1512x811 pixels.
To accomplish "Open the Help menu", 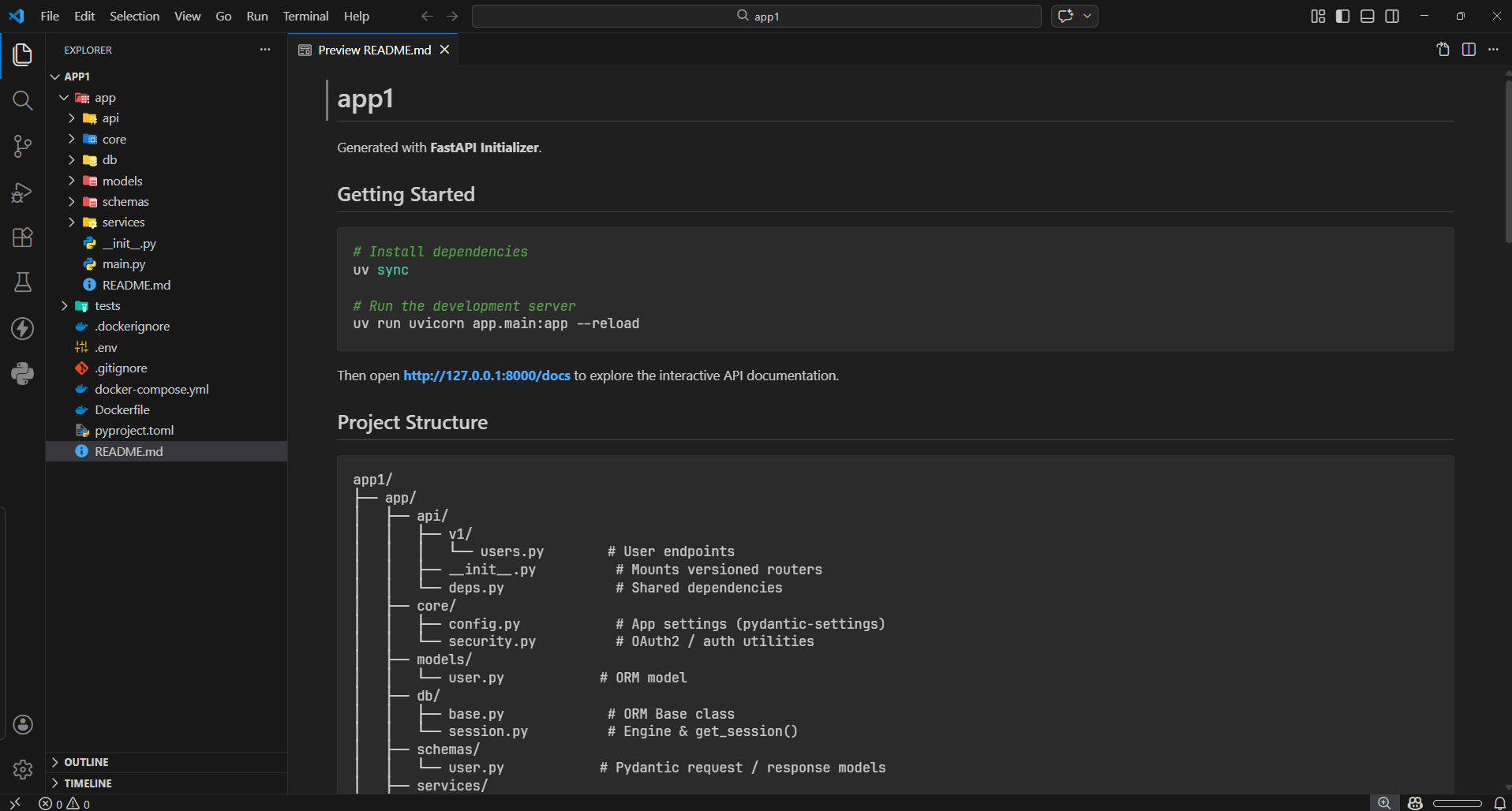I will pos(357,16).
